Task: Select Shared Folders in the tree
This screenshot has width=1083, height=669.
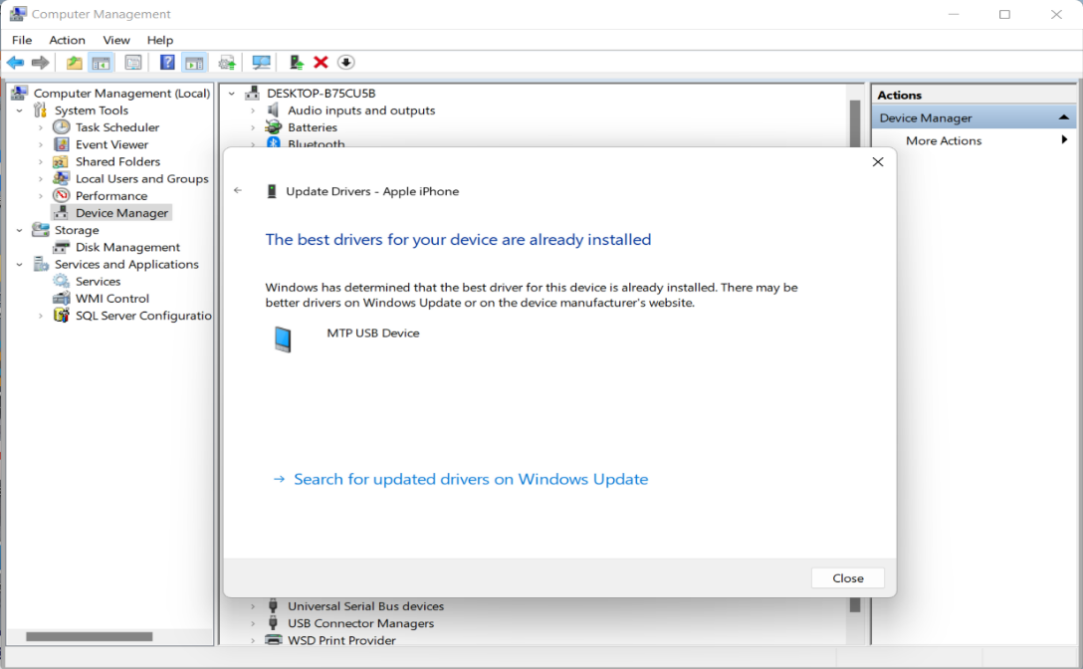Action: 117,162
